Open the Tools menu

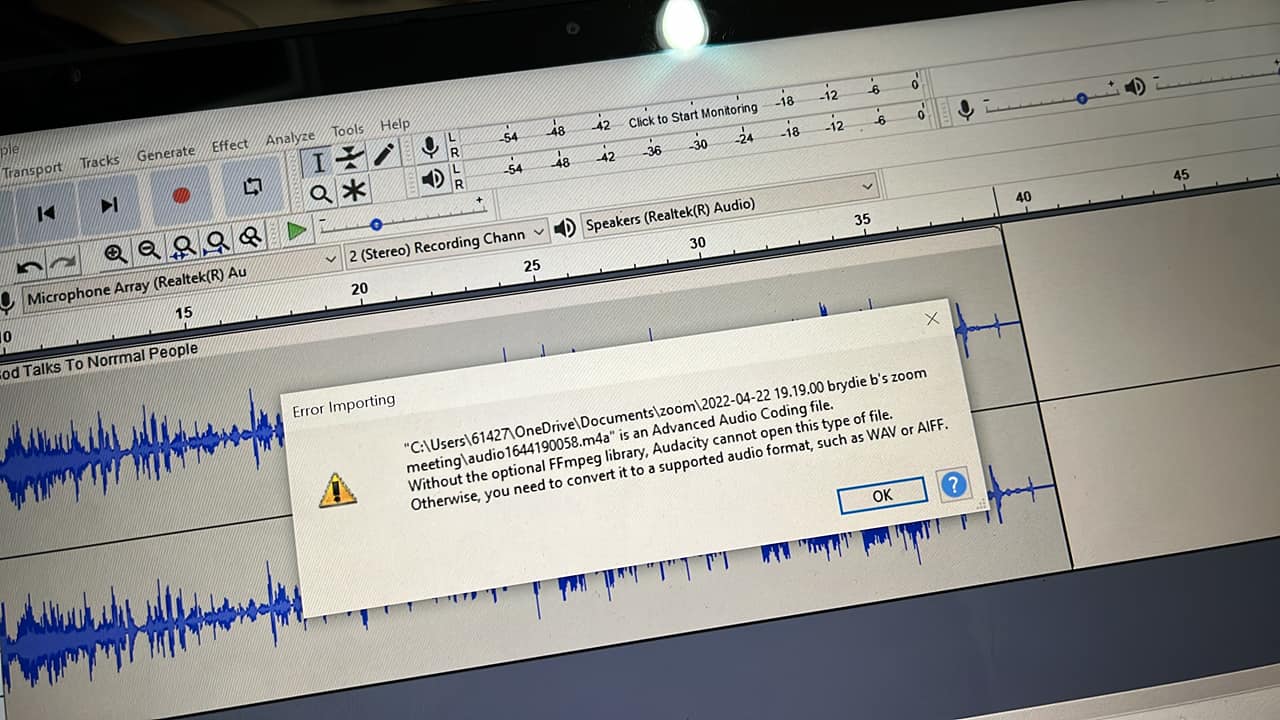point(347,130)
